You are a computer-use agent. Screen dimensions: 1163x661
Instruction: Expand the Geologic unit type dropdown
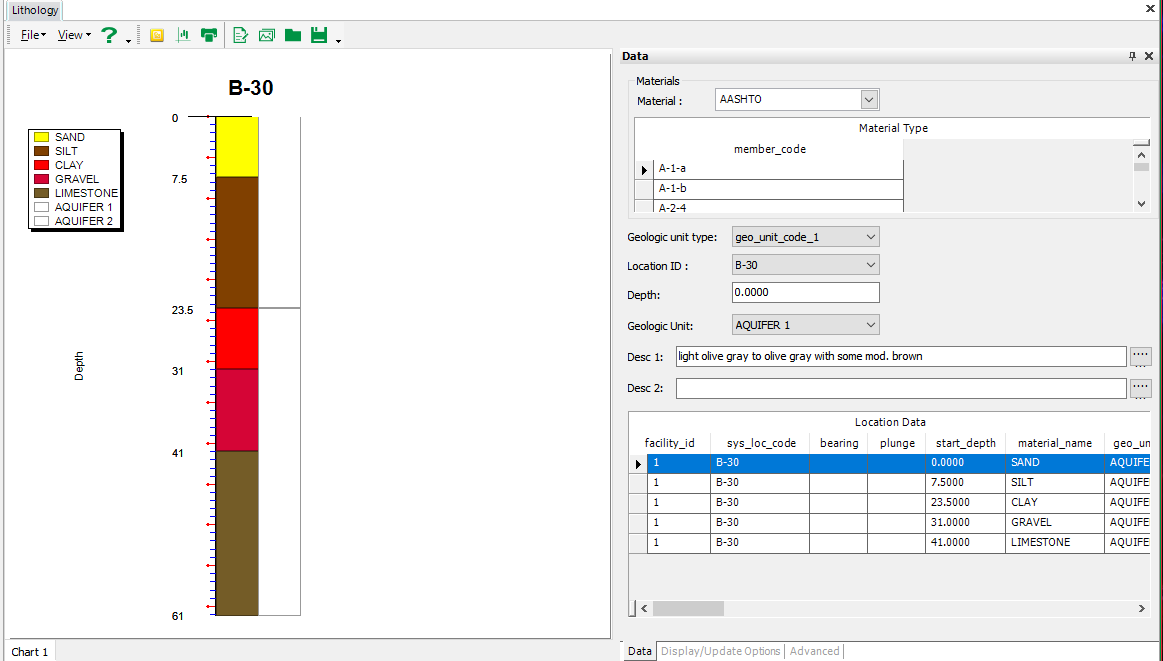(x=870, y=237)
